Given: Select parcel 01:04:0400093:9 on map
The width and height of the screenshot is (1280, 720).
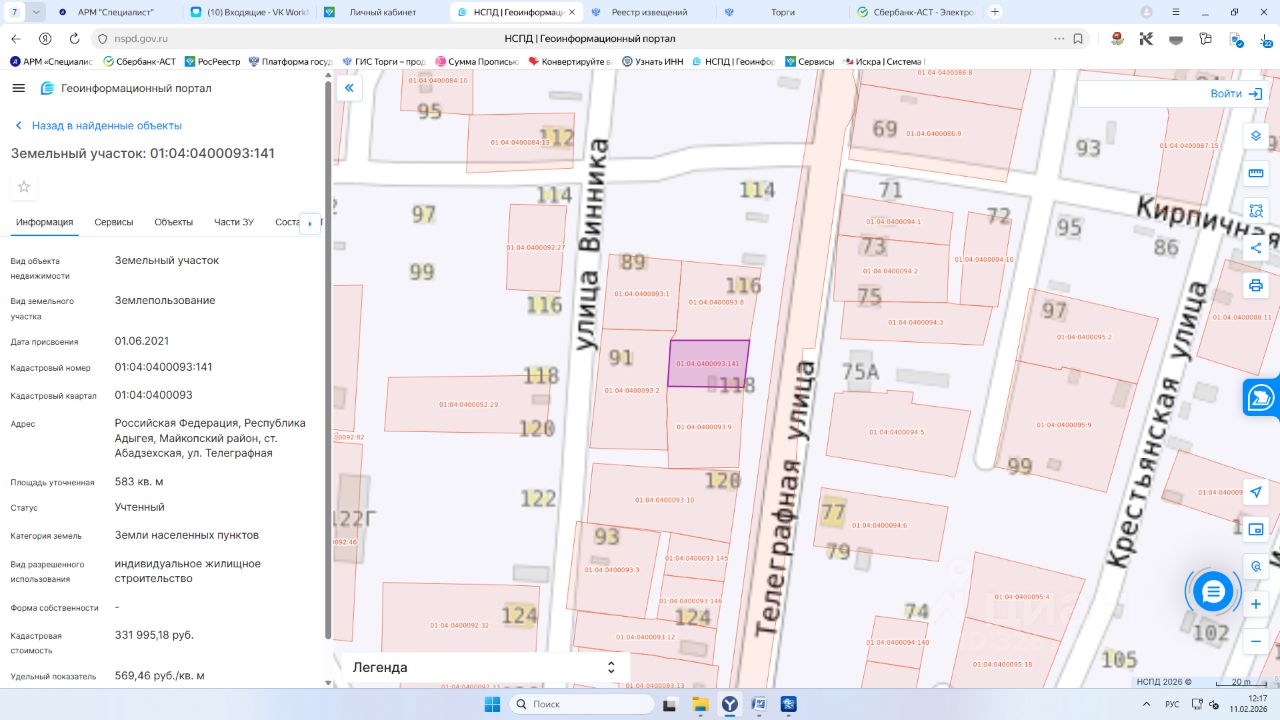Looking at the screenshot, I should point(704,427).
